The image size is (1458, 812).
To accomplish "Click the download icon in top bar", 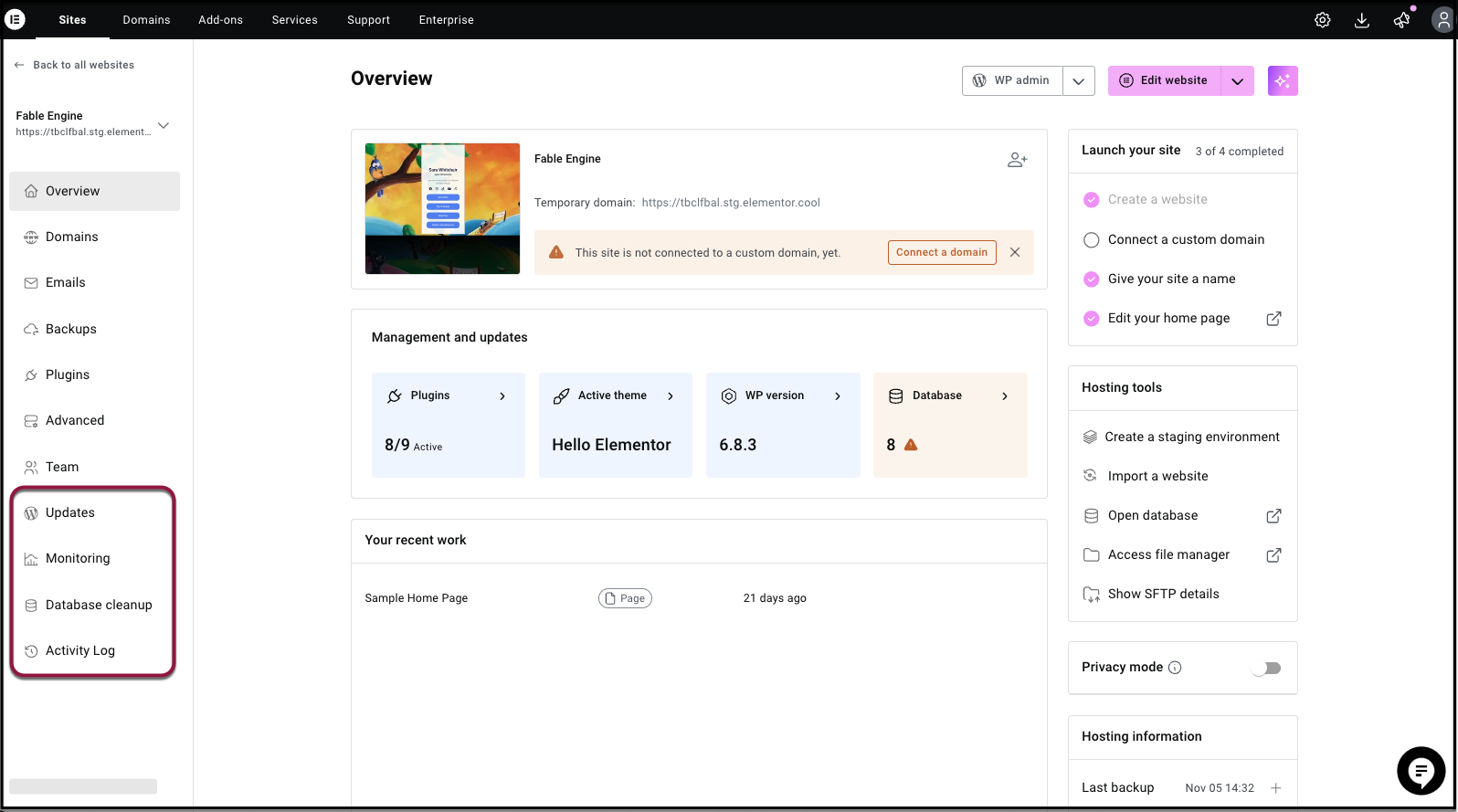I will point(1361,20).
